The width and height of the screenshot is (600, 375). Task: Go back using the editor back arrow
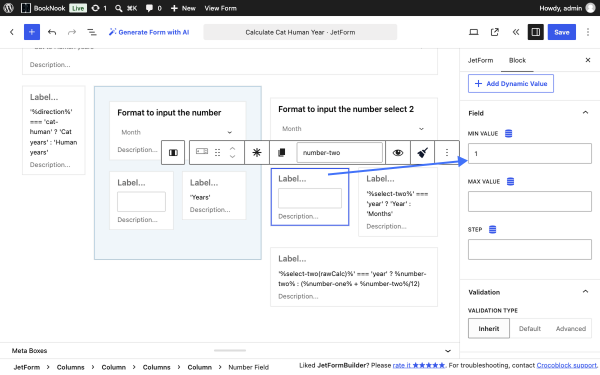[12, 32]
